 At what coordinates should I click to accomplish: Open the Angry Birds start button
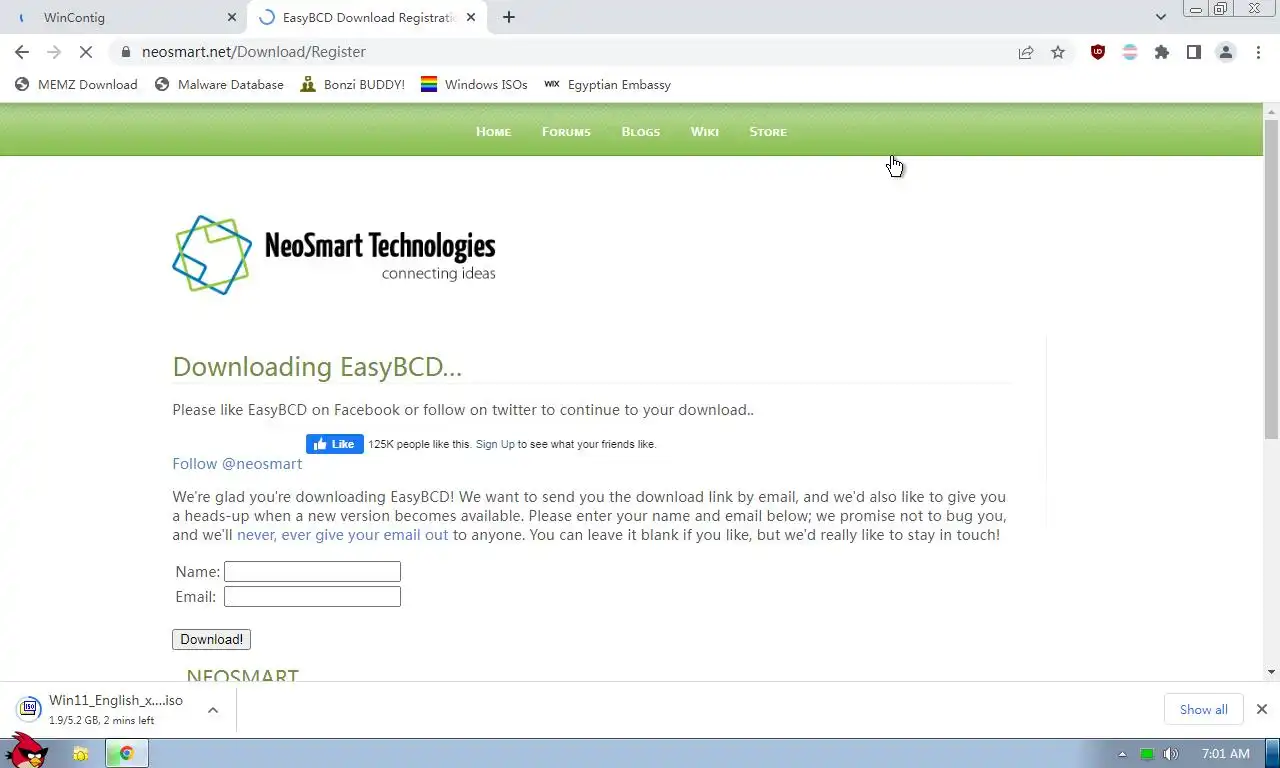coord(26,750)
